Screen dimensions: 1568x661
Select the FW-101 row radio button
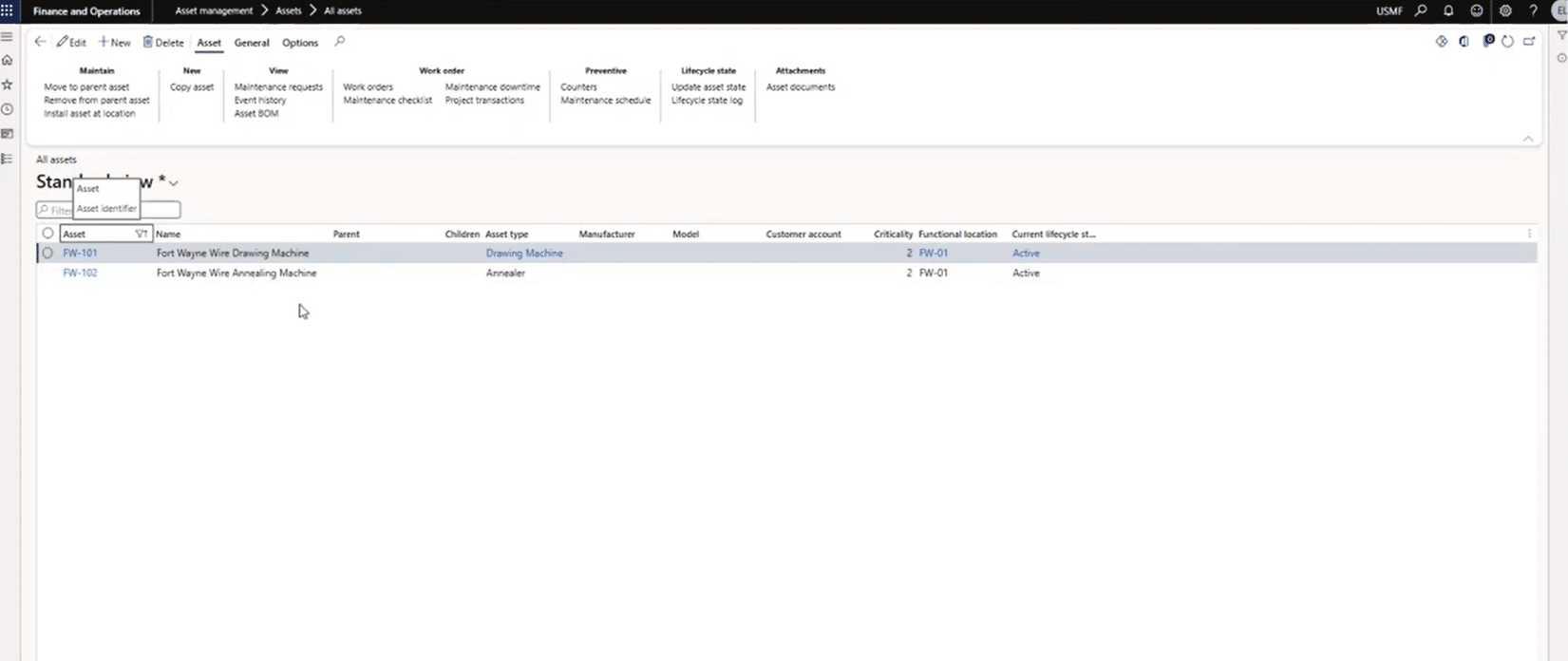(x=47, y=254)
